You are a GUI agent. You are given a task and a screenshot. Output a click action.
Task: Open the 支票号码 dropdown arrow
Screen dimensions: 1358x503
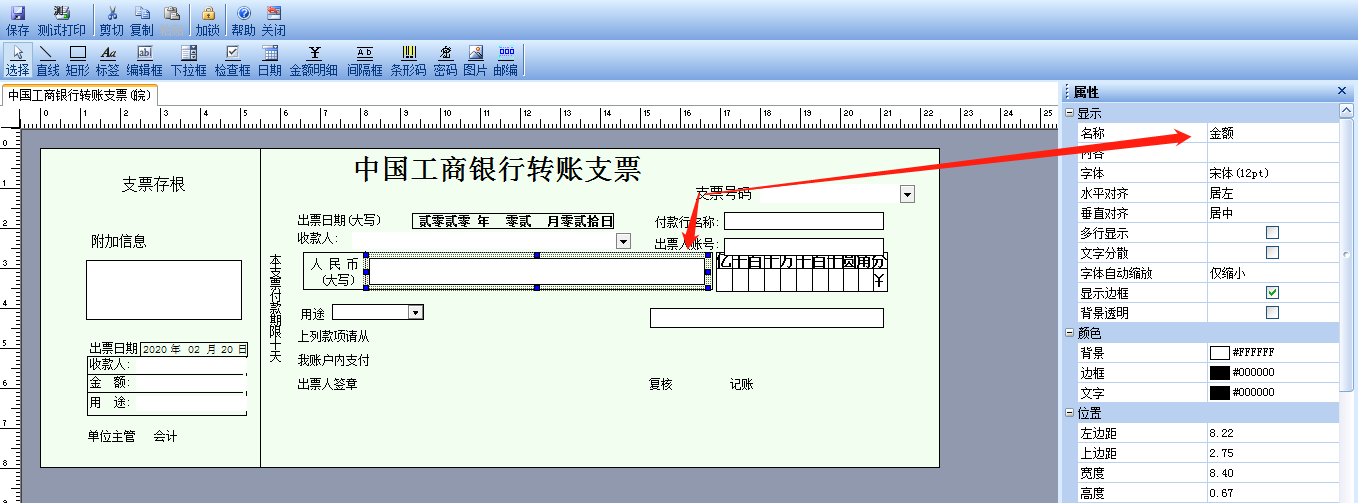907,194
